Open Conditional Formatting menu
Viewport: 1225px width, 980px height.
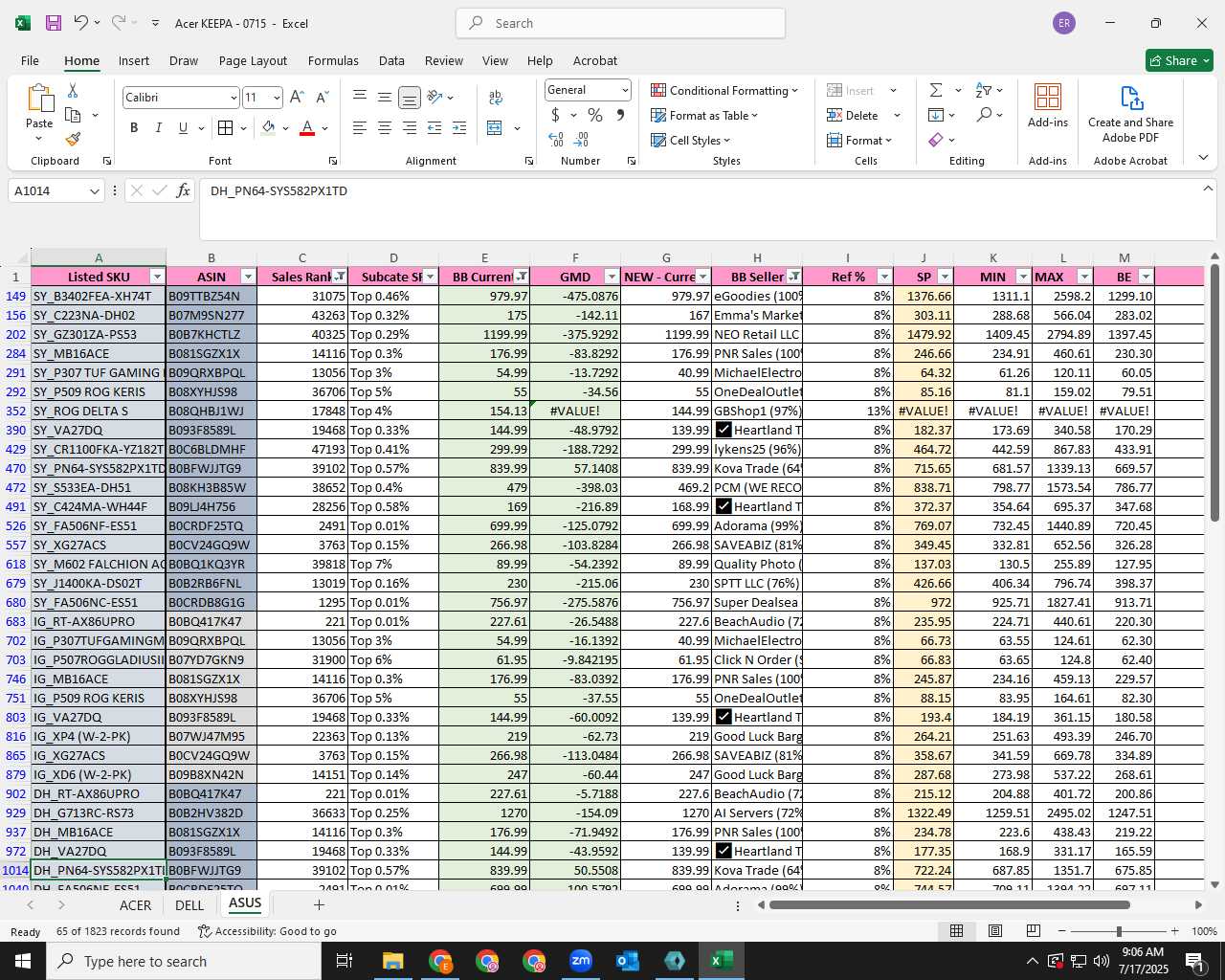click(724, 90)
